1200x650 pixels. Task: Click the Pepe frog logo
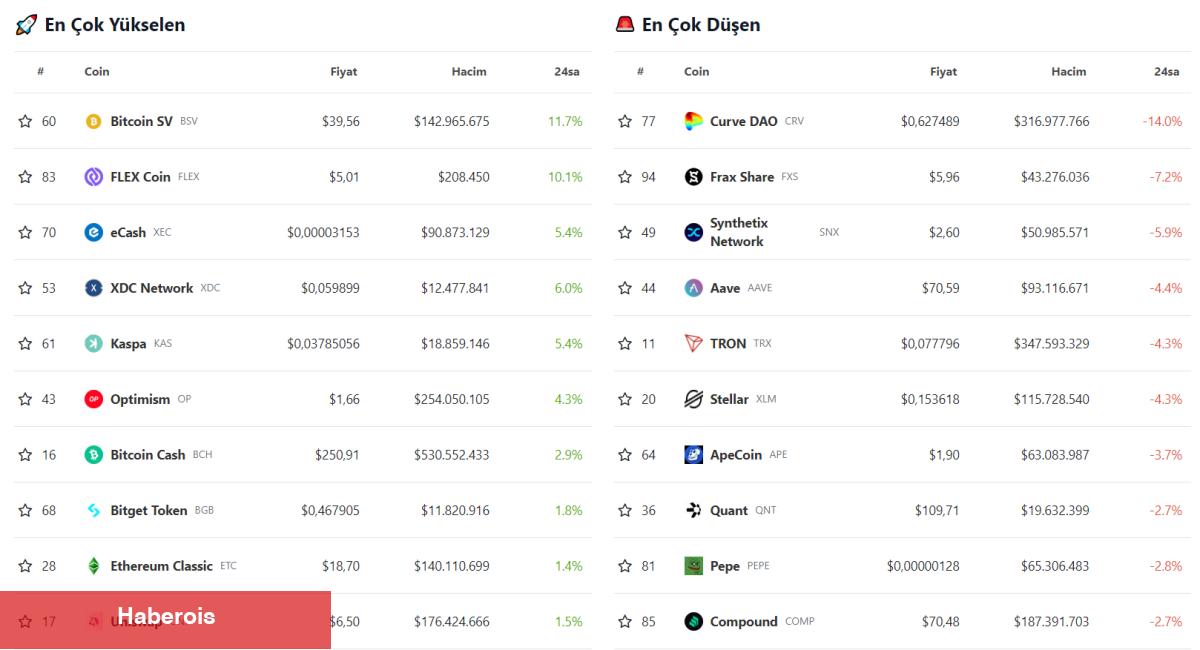click(x=693, y=566)
